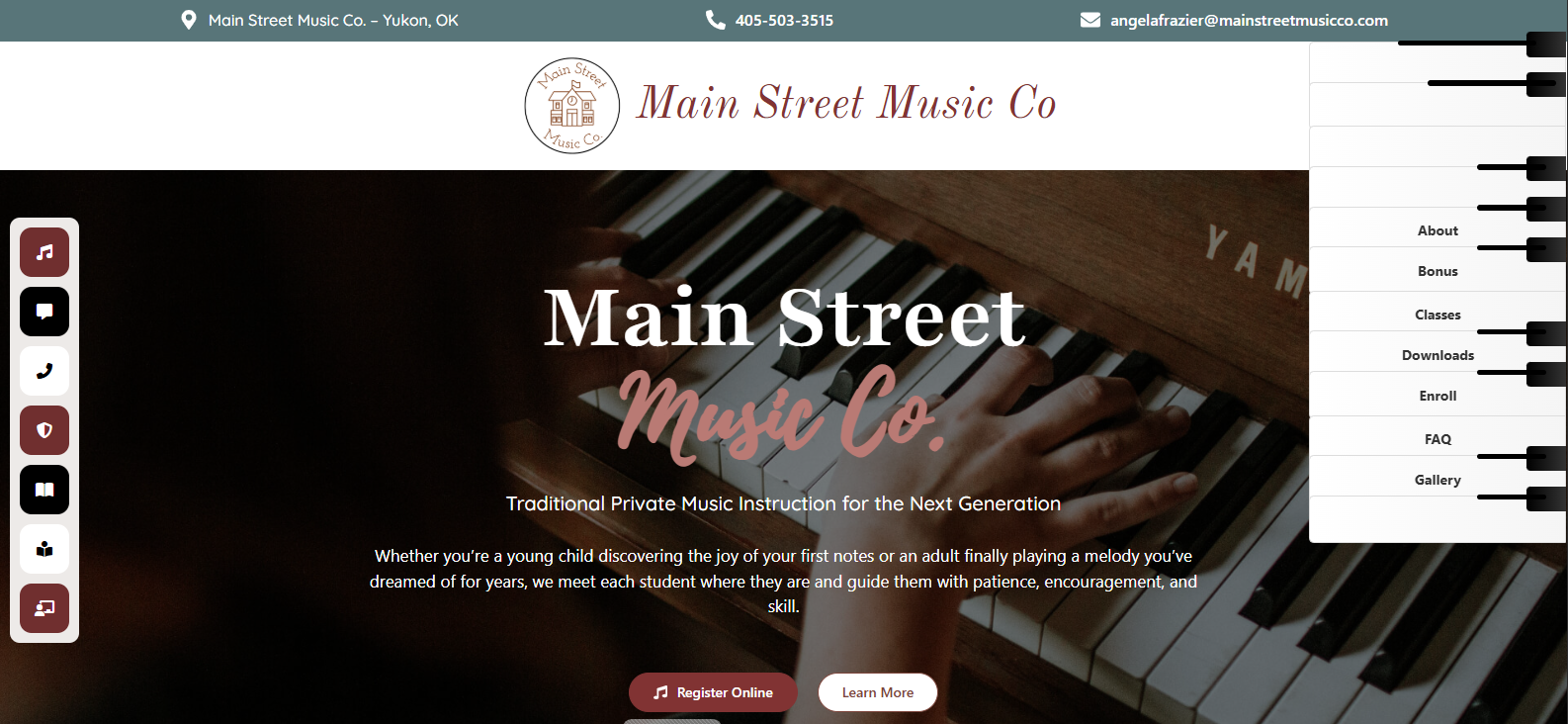Call the 405-503-3515 phone number link
The width and height of the screenshot is (1568, 724).
pos(784,20)
